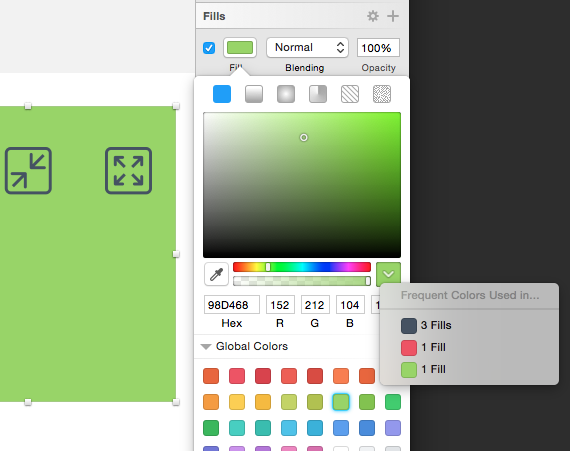The height and width of the screenshot is (451, 570).
Task: Choose the red 1 Fill color
Action: tap(409, 348)
